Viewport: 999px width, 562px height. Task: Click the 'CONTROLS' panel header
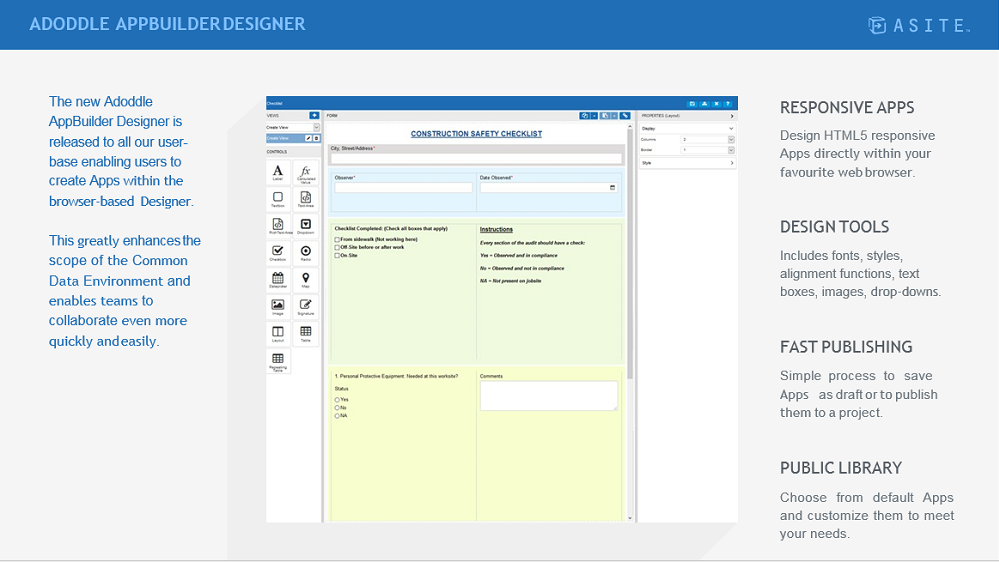[x=277, y=152]
